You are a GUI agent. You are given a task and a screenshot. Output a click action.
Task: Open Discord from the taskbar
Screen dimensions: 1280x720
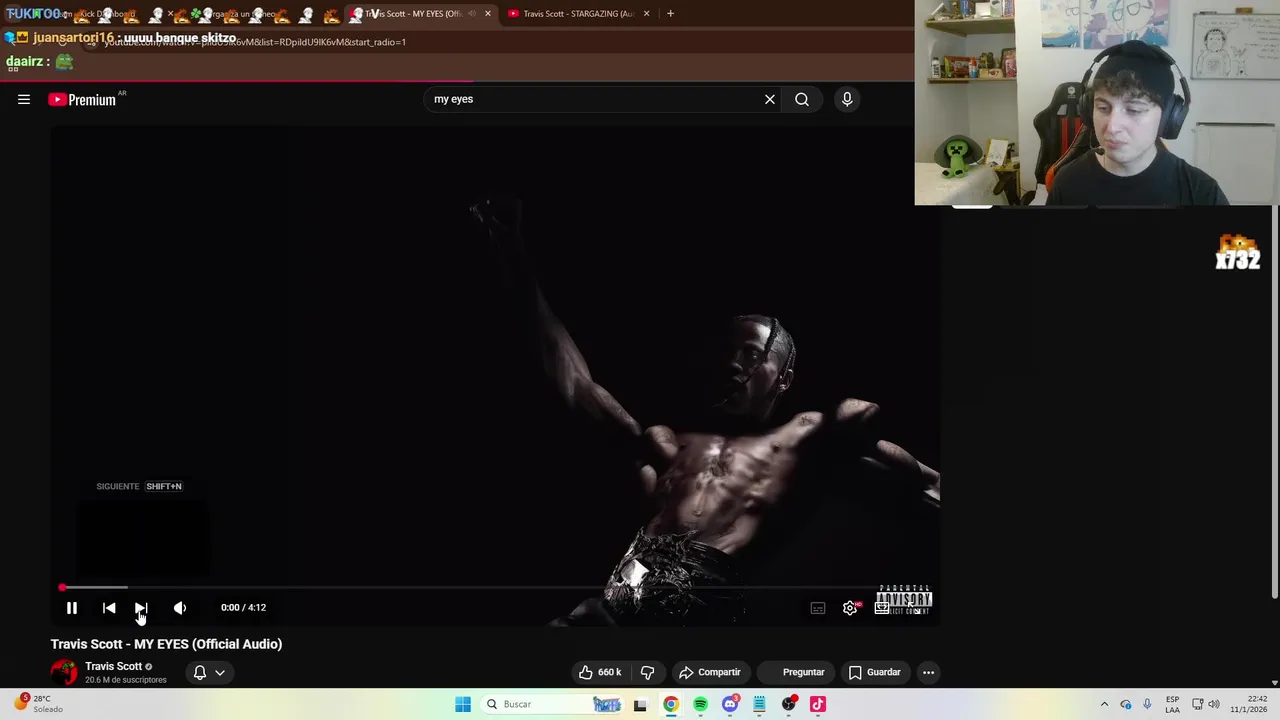pos(730,704)
